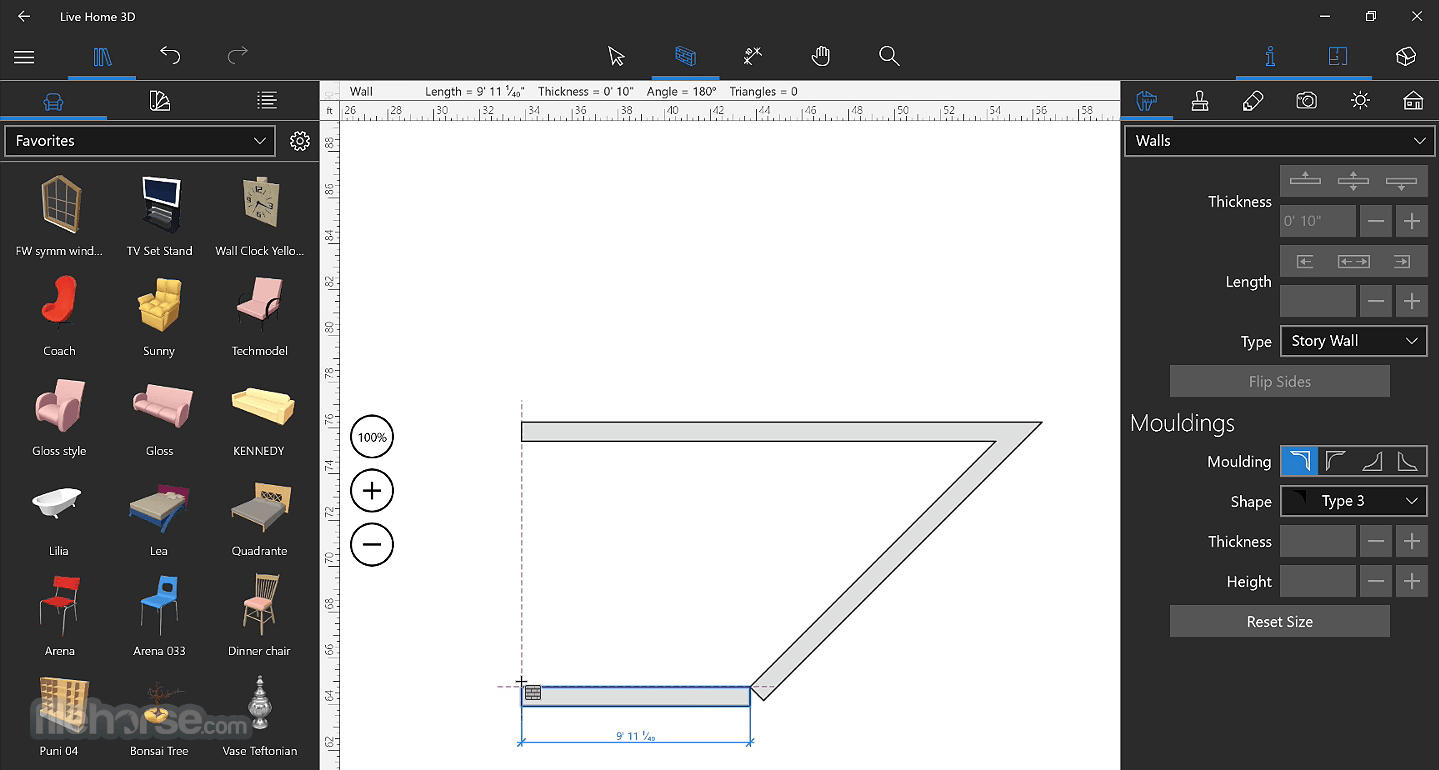Click the back arrow beside Live Home 3D
Screen dimensions: 1439x770
coord(24,17)
